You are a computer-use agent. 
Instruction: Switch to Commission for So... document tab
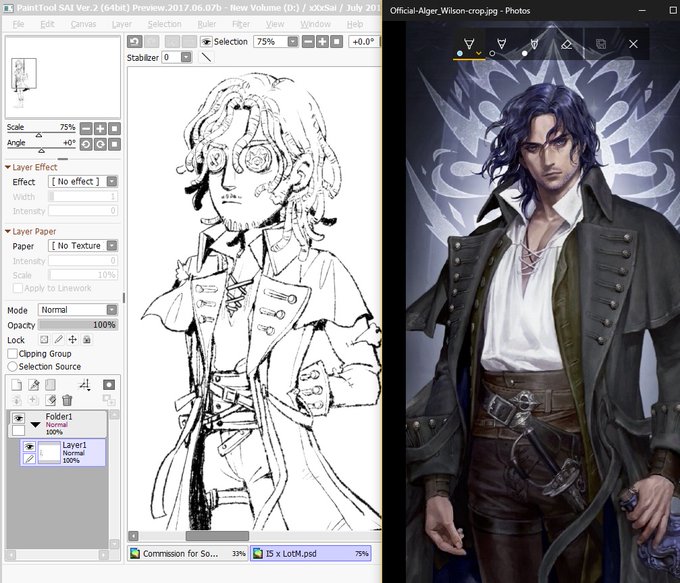pos(187,554)
